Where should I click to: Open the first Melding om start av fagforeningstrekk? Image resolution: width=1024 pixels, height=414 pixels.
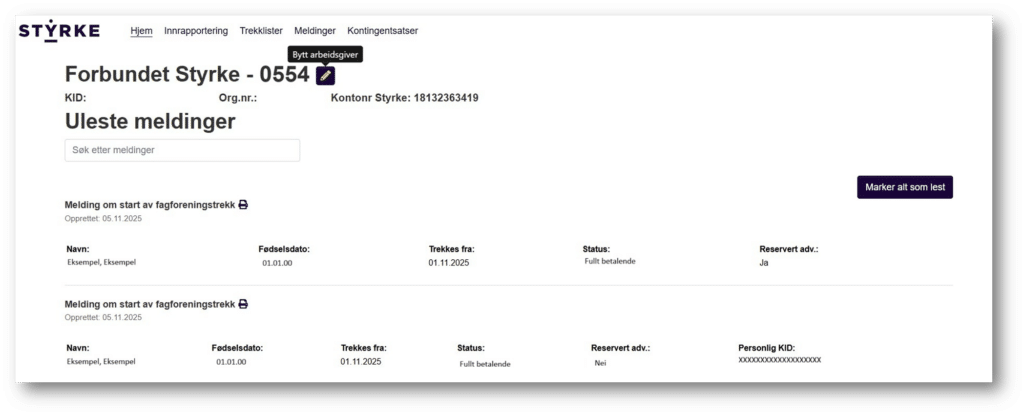point(149,204)
